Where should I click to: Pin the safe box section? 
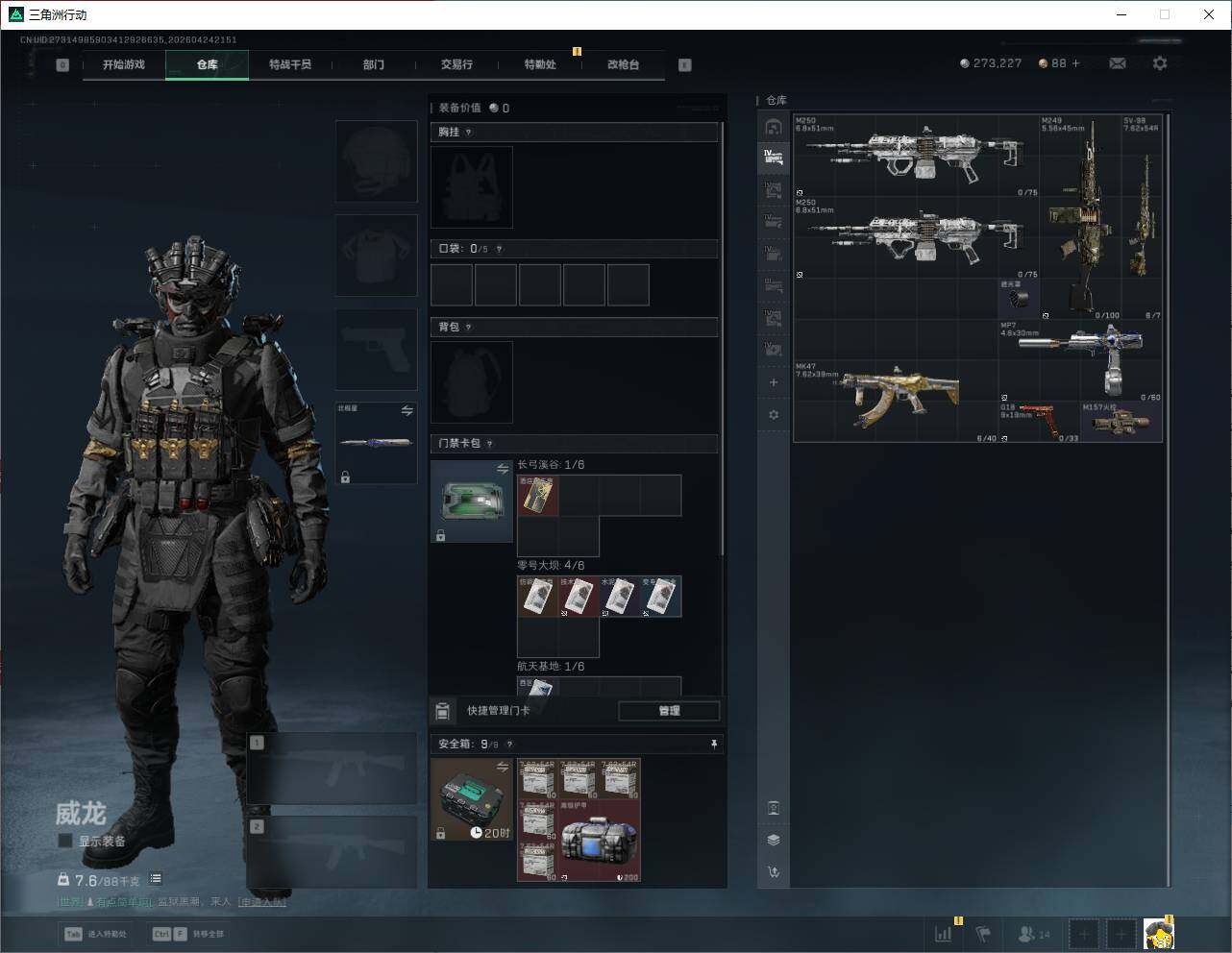tap(713, 744)
